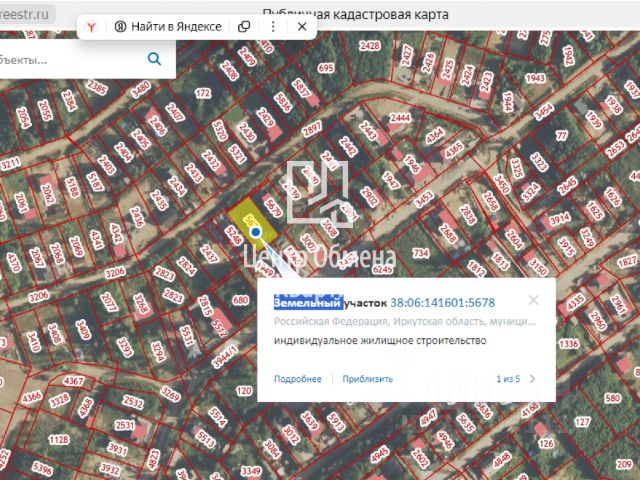The width and height of the screenshot is (640, 480).
Task: Select parcel labeled 4367 on map
Action: 74,381
